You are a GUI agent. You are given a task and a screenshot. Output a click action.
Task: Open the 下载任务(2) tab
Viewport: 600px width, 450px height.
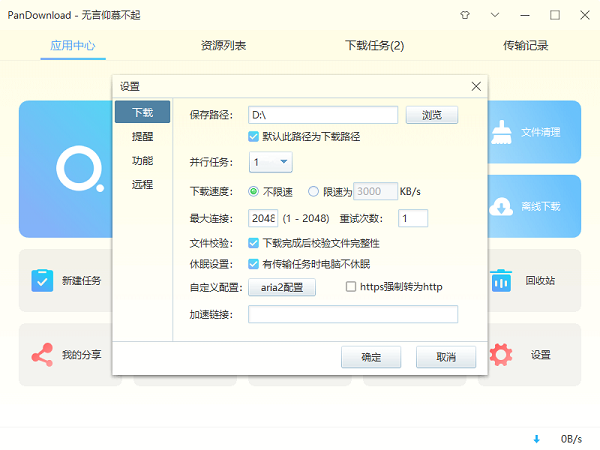tap(375, 46)
